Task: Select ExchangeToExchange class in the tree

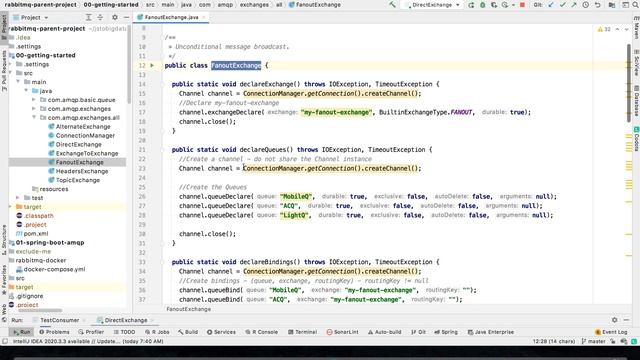Action: (87, 153)
